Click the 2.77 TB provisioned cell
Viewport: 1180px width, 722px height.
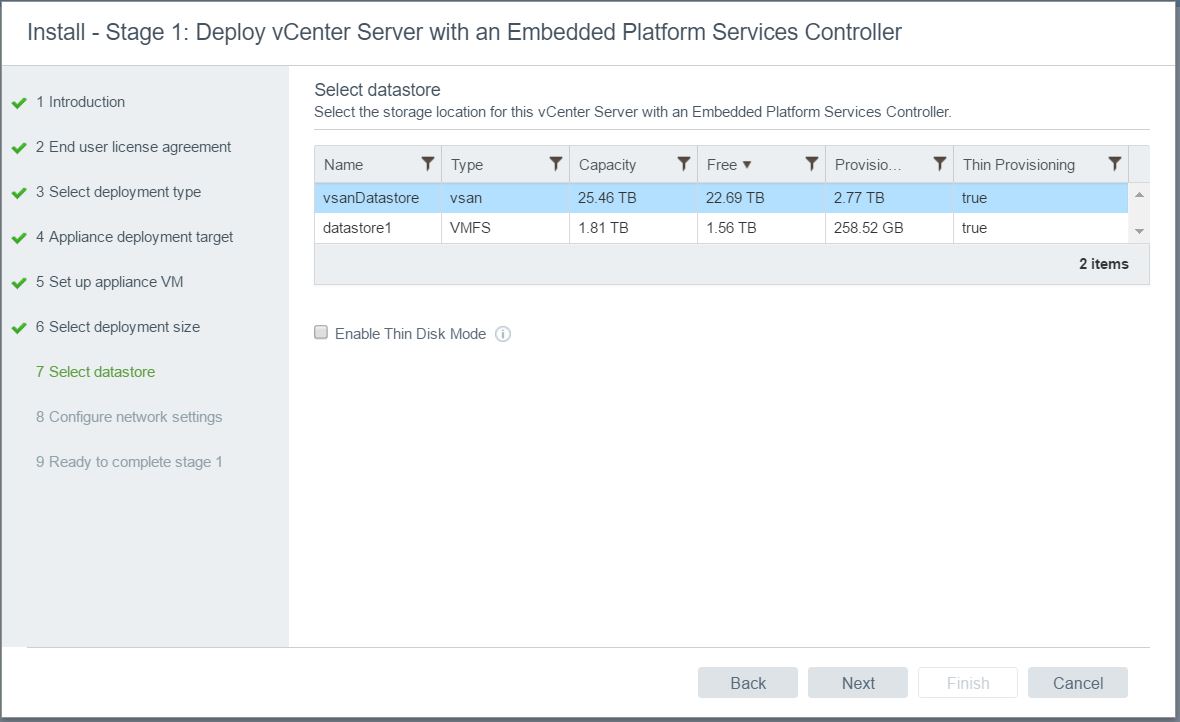point(889,198)
